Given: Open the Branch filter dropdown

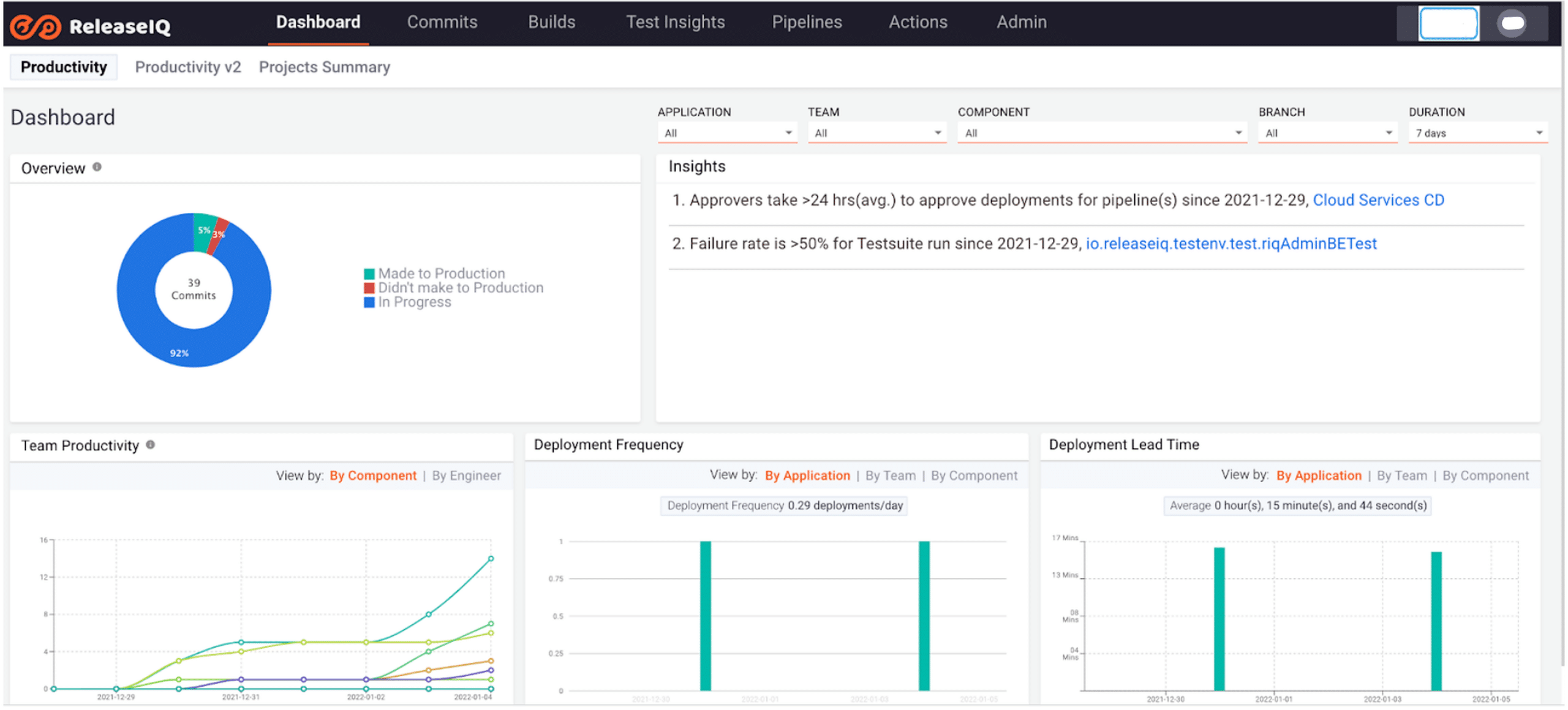Looking at the screenshot, I should pos(1327,133).
